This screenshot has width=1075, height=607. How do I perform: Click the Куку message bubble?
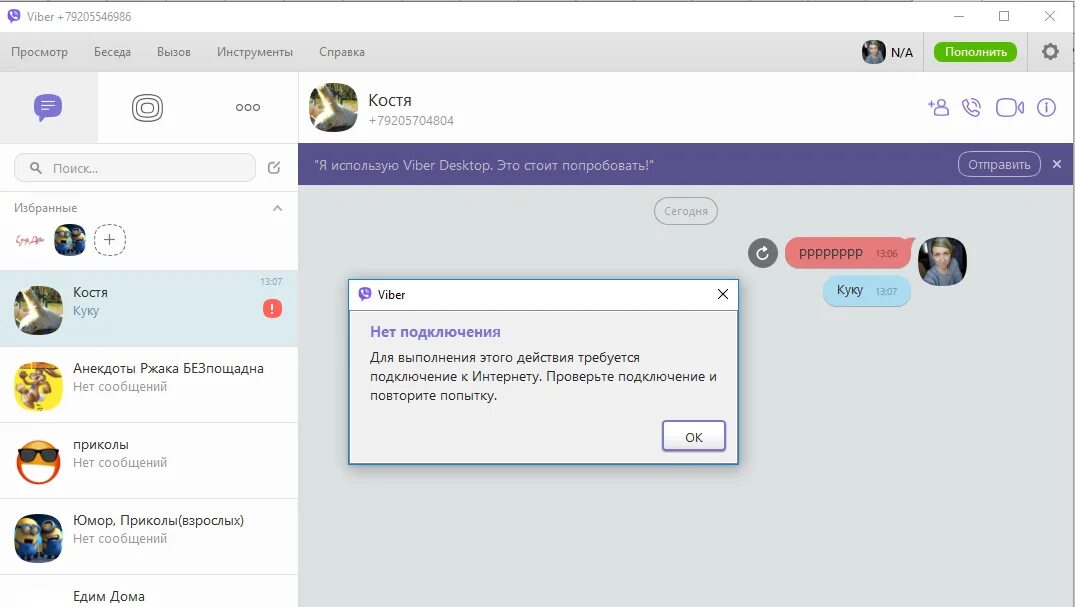[867, 291]
